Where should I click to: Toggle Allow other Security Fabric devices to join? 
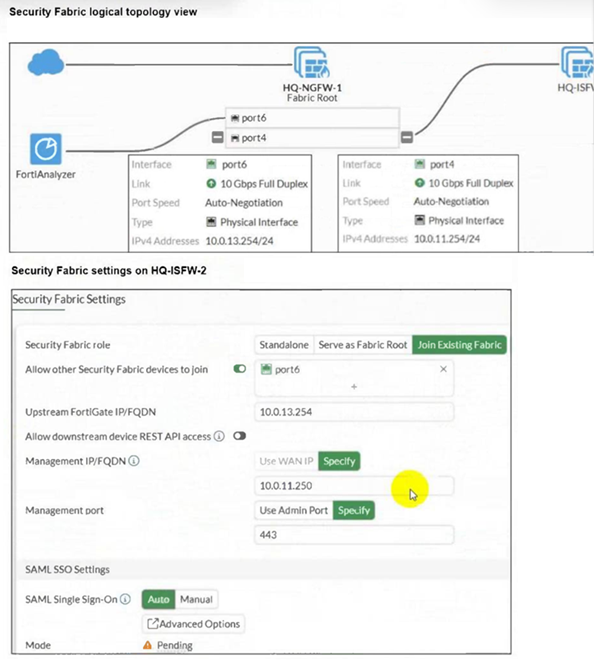click(x=240, y=369)
